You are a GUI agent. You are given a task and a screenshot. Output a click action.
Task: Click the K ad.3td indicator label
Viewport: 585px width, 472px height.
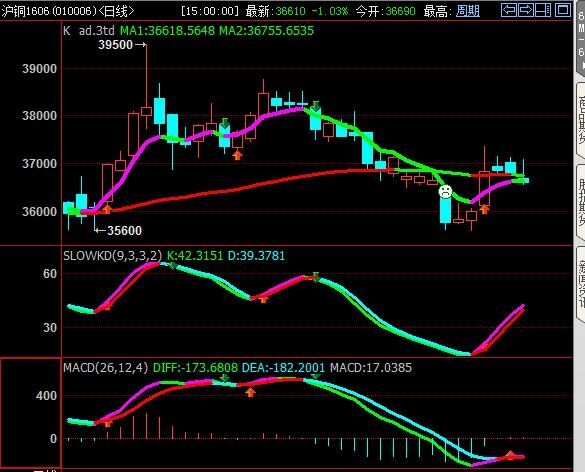[x=89, y=31]
